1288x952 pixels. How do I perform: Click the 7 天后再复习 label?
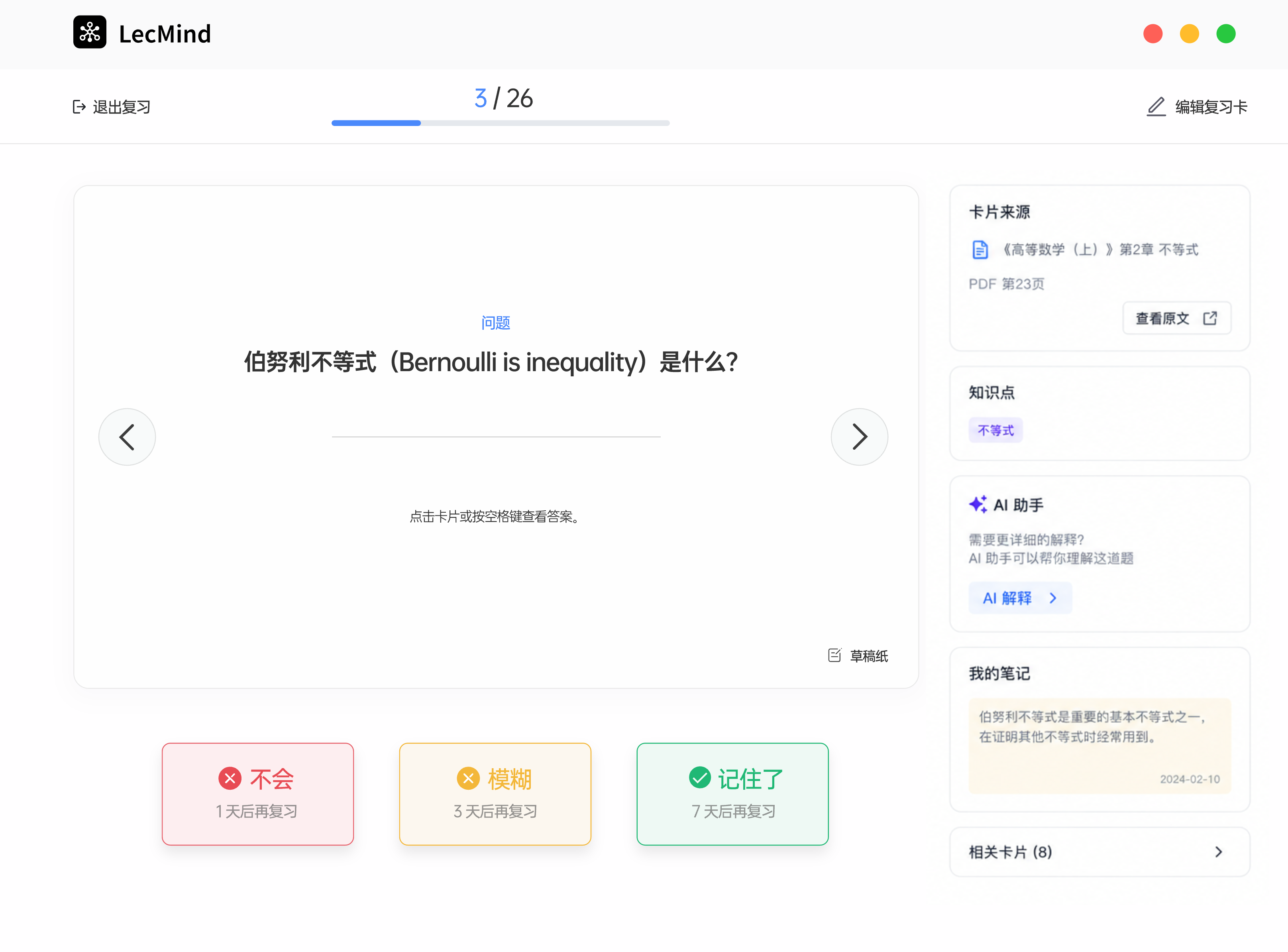[733, 811]
